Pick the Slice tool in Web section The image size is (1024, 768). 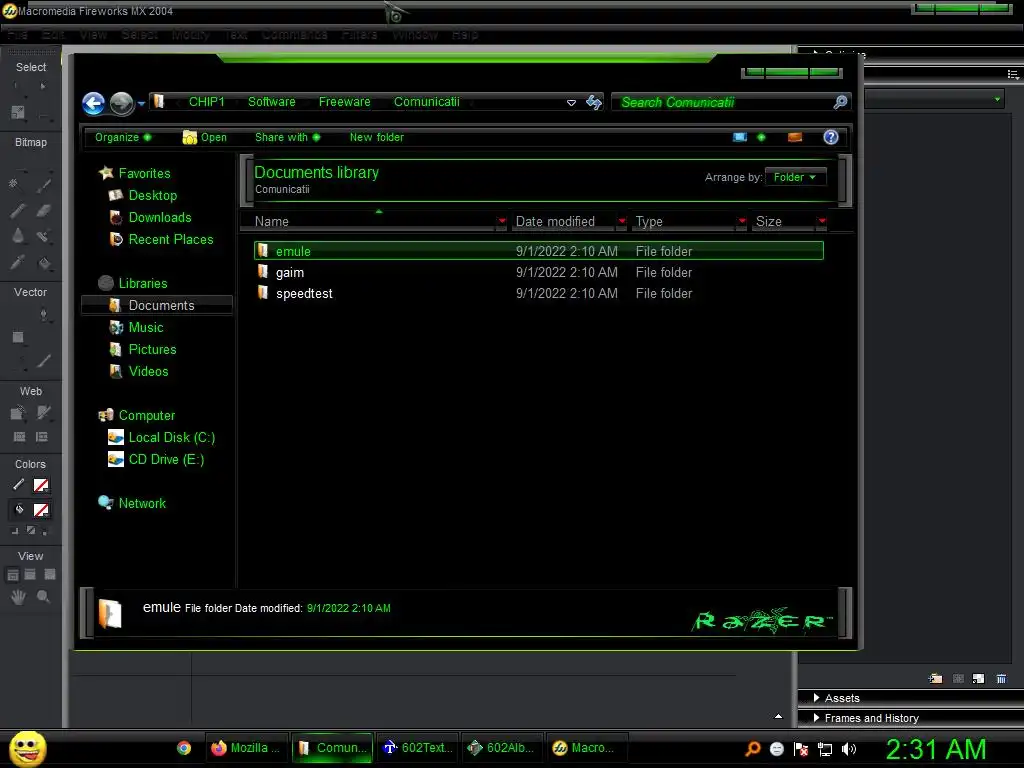pyautogui.click(x=44, y=413)
